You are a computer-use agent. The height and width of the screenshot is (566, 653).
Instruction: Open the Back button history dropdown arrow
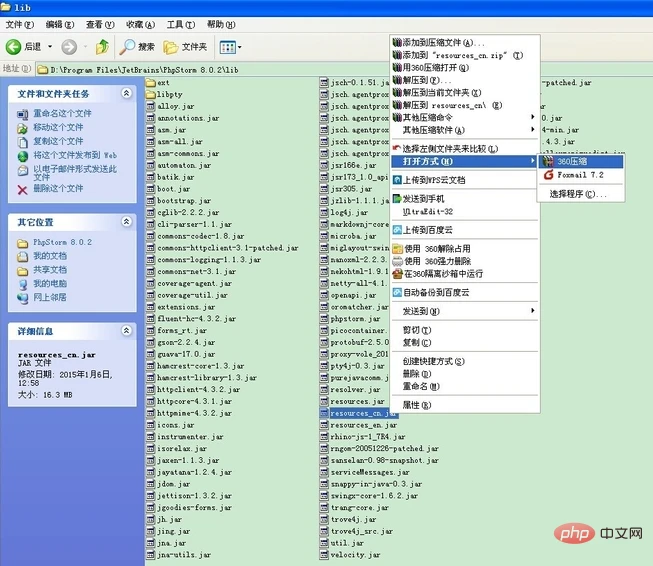[50, 47]
